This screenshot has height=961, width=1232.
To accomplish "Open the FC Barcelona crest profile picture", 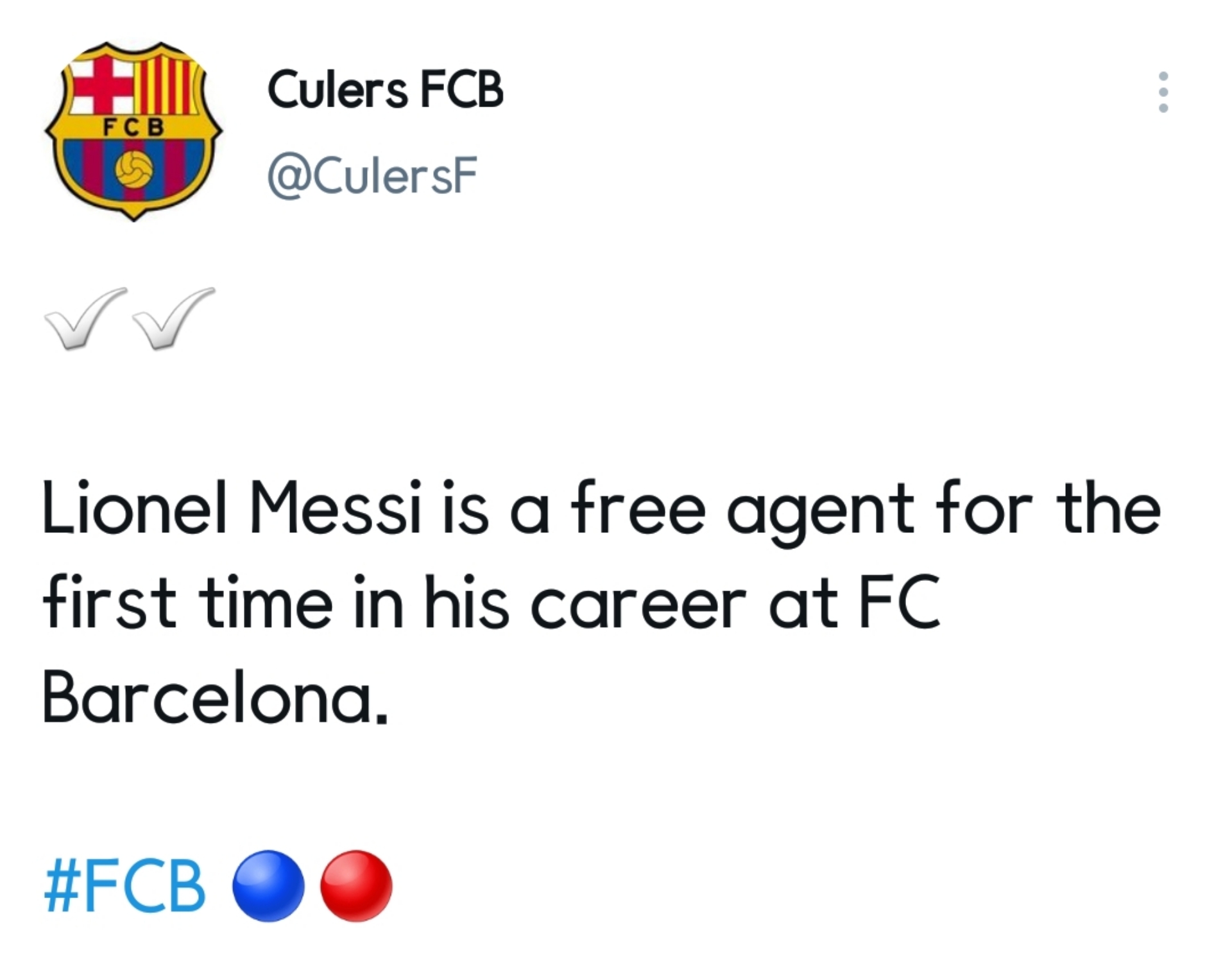I will (x=133, y=132).
